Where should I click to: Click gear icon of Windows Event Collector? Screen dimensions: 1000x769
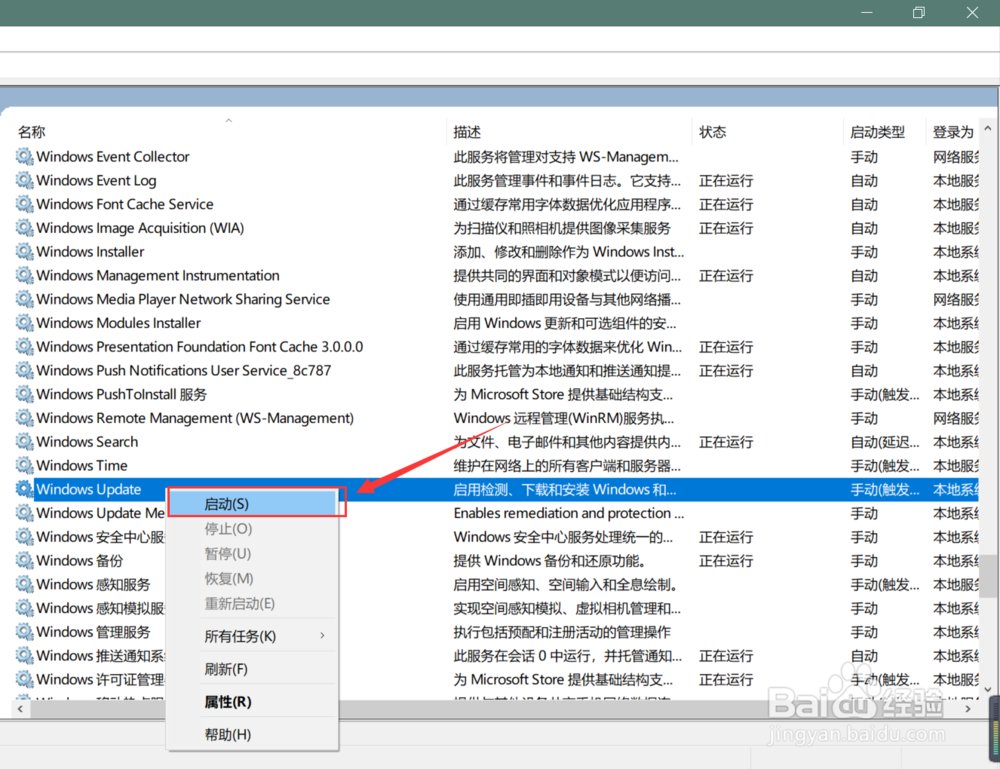(24, 156)
